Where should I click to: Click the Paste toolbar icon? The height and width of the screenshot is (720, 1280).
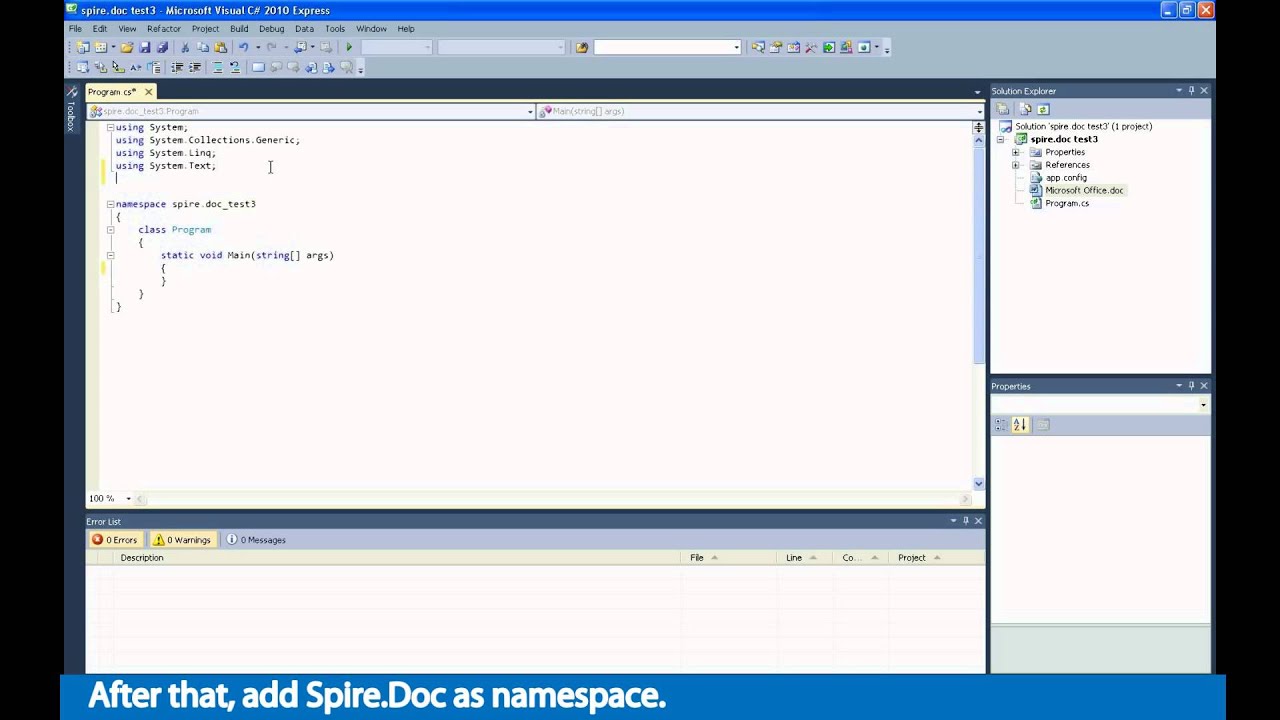tap(221, 47)
